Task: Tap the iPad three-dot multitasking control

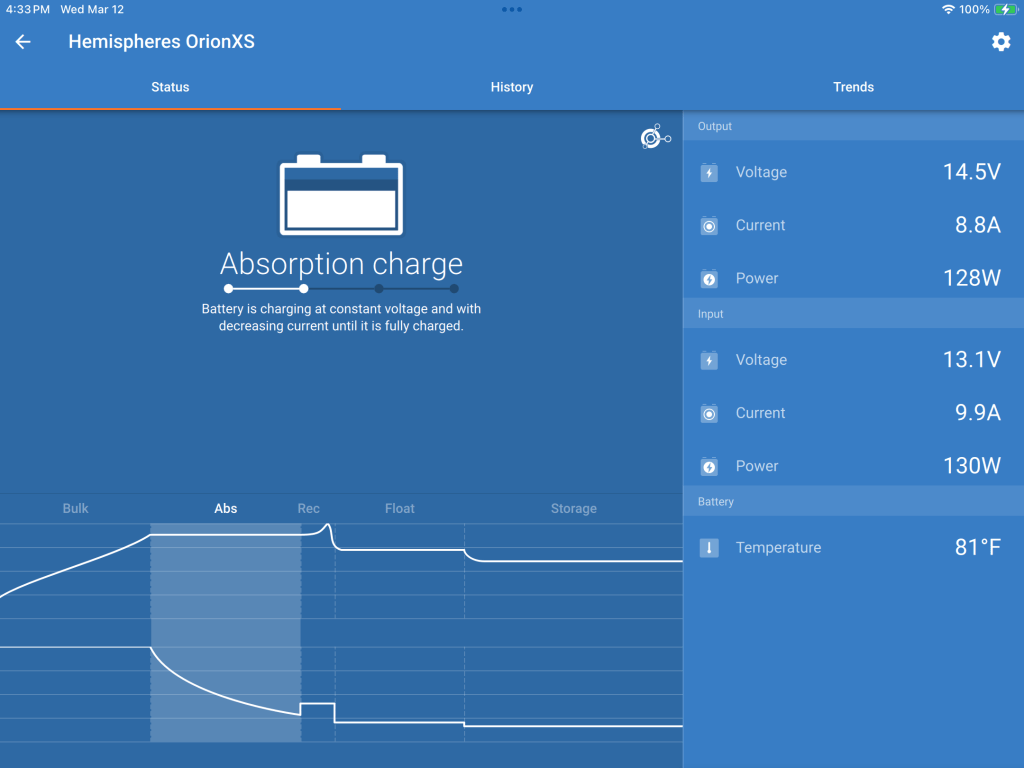Action: pyautogui.click(x=512, y=9)
